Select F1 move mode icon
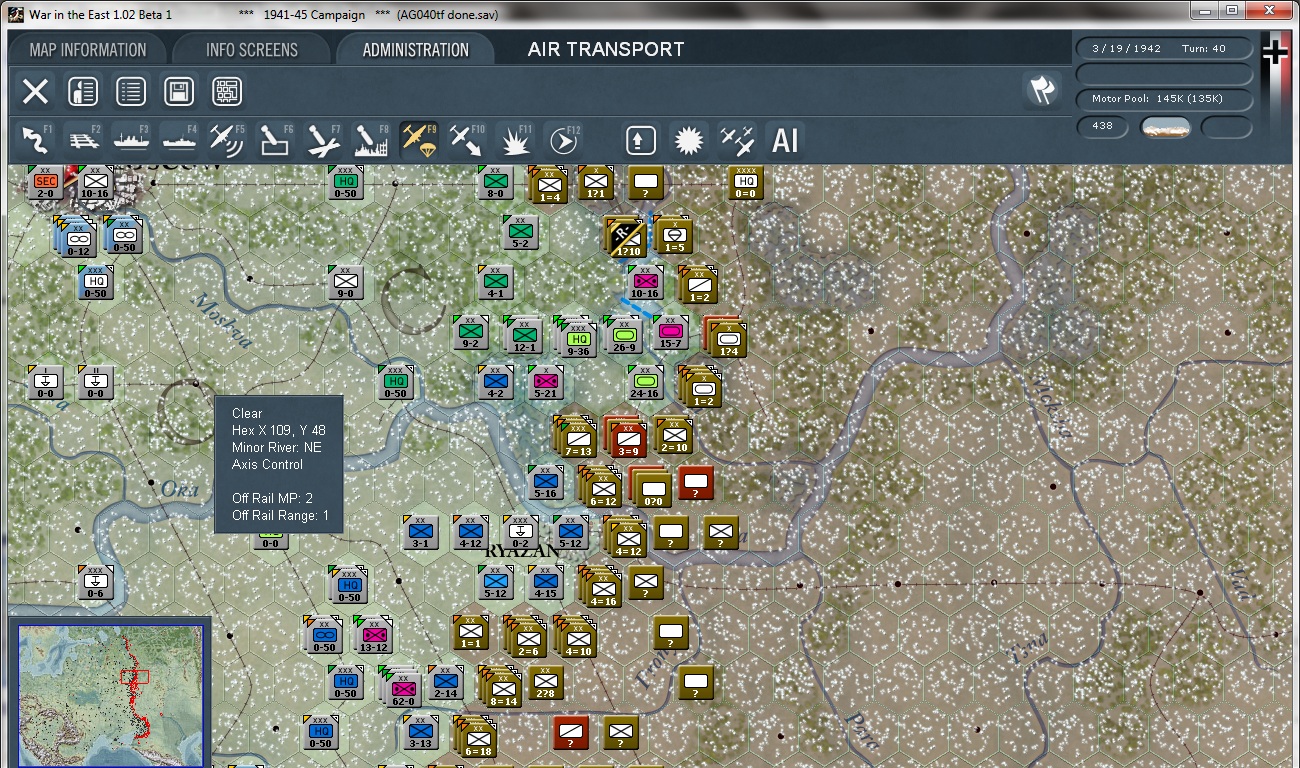Viewport: 1300px width, 768px height. (x=36, y=140)
